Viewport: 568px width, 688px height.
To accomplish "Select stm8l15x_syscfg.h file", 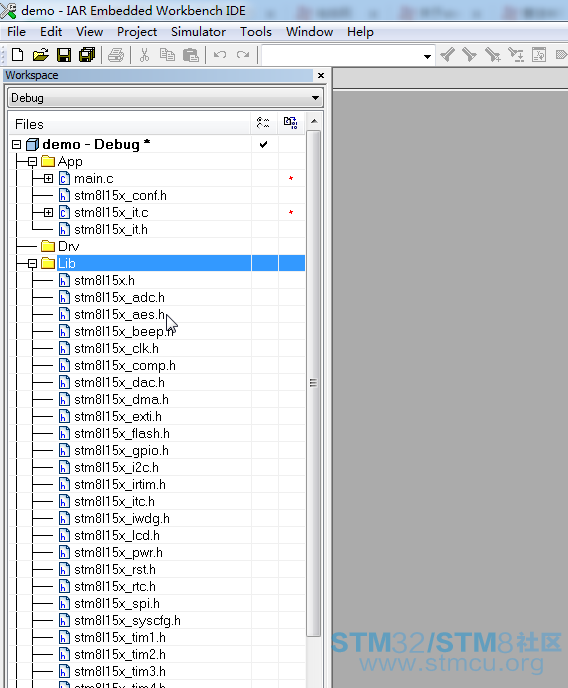I will coord(127,620).
